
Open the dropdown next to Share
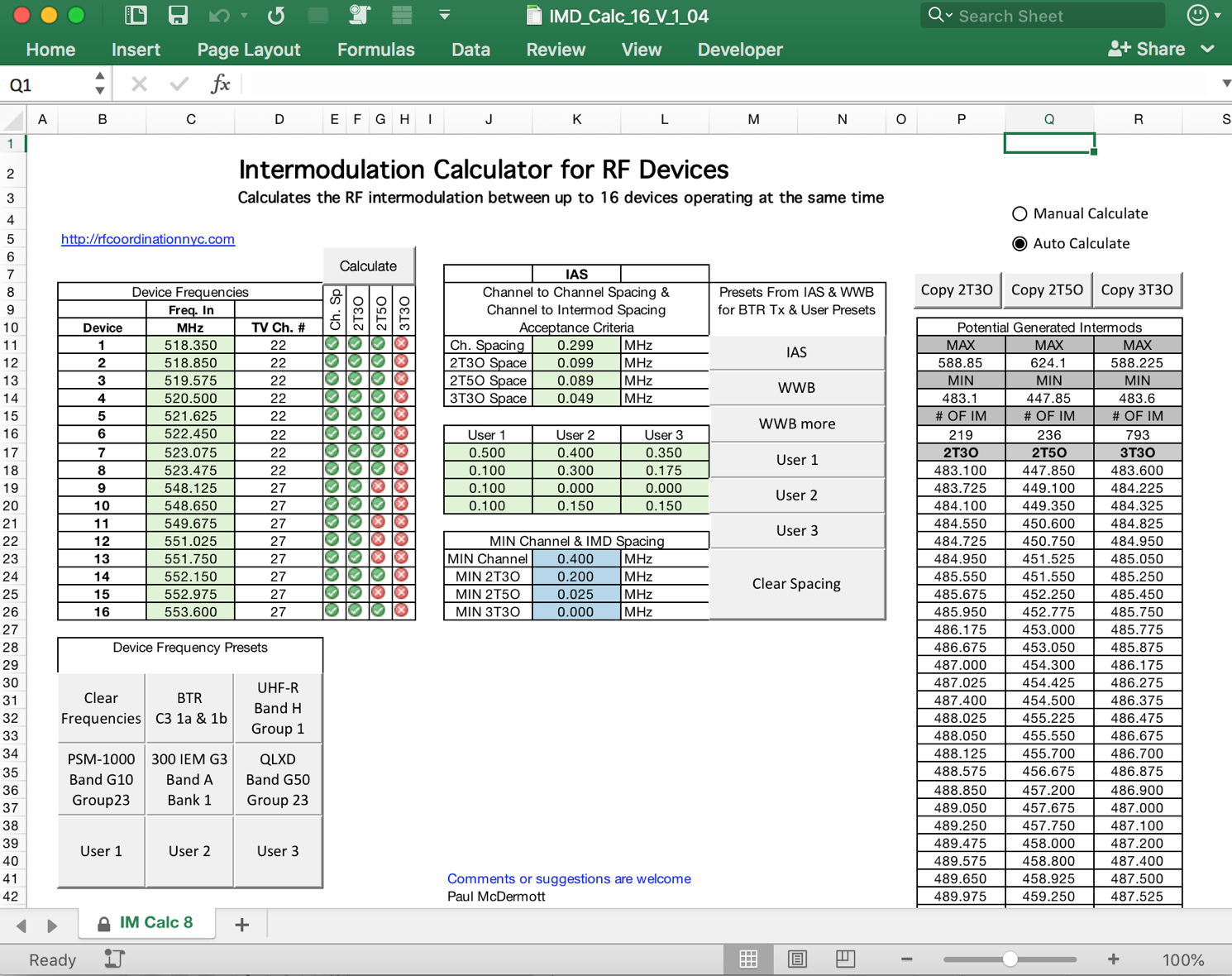(1208, 50)
